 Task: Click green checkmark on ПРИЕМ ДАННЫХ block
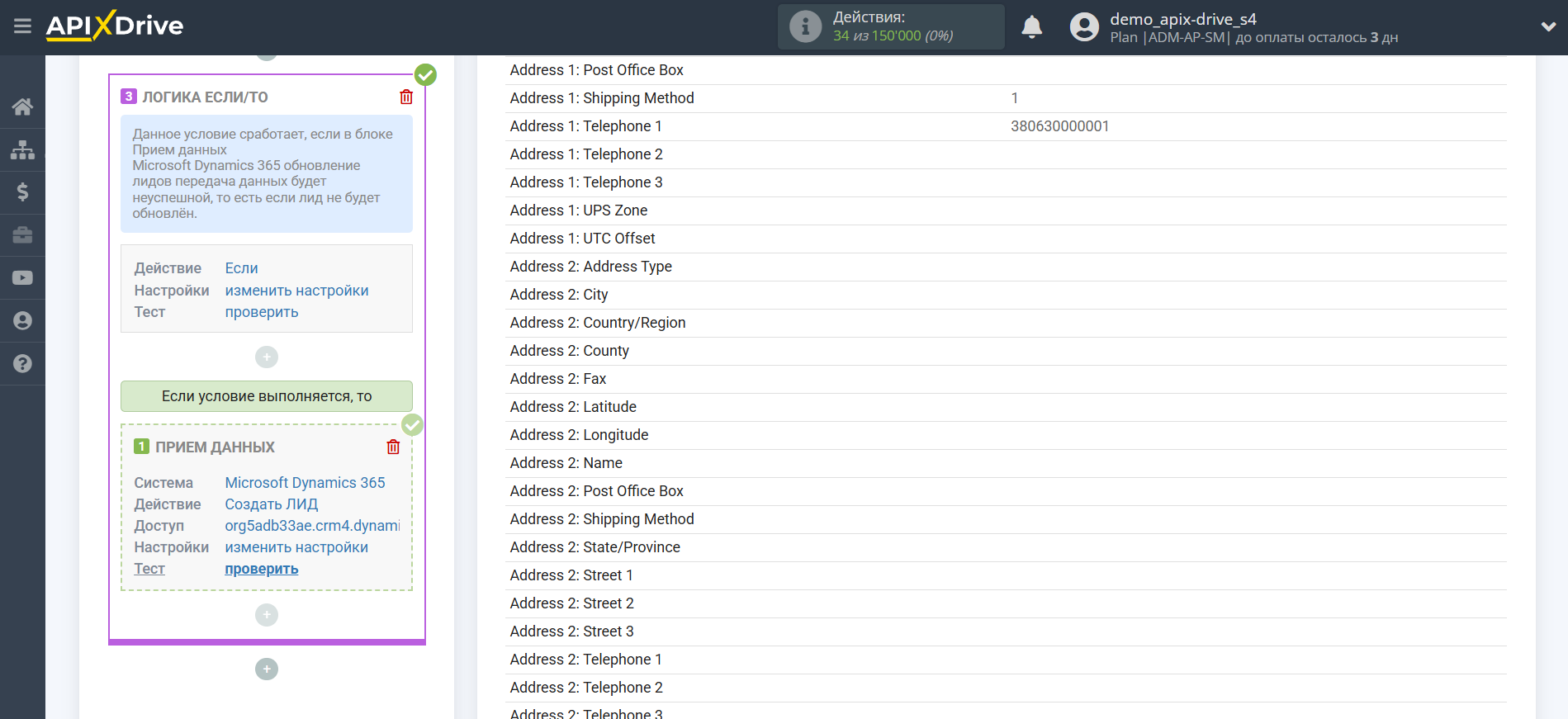412,425
